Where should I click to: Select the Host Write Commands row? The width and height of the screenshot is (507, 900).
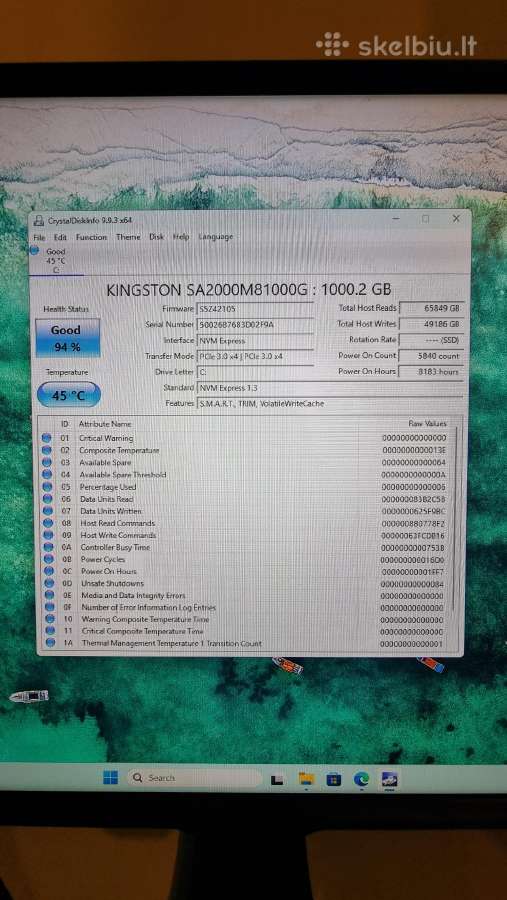tap(247, 535)
